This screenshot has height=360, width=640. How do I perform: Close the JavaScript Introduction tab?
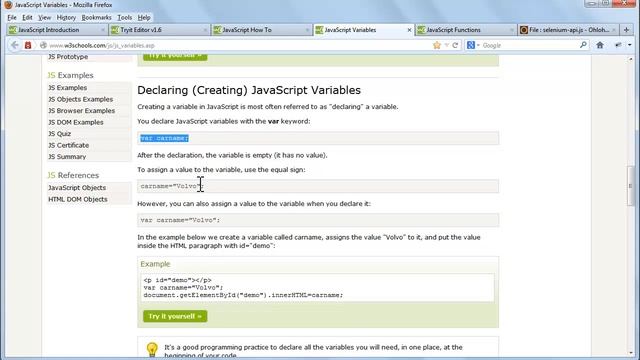[x=103, y=30]
